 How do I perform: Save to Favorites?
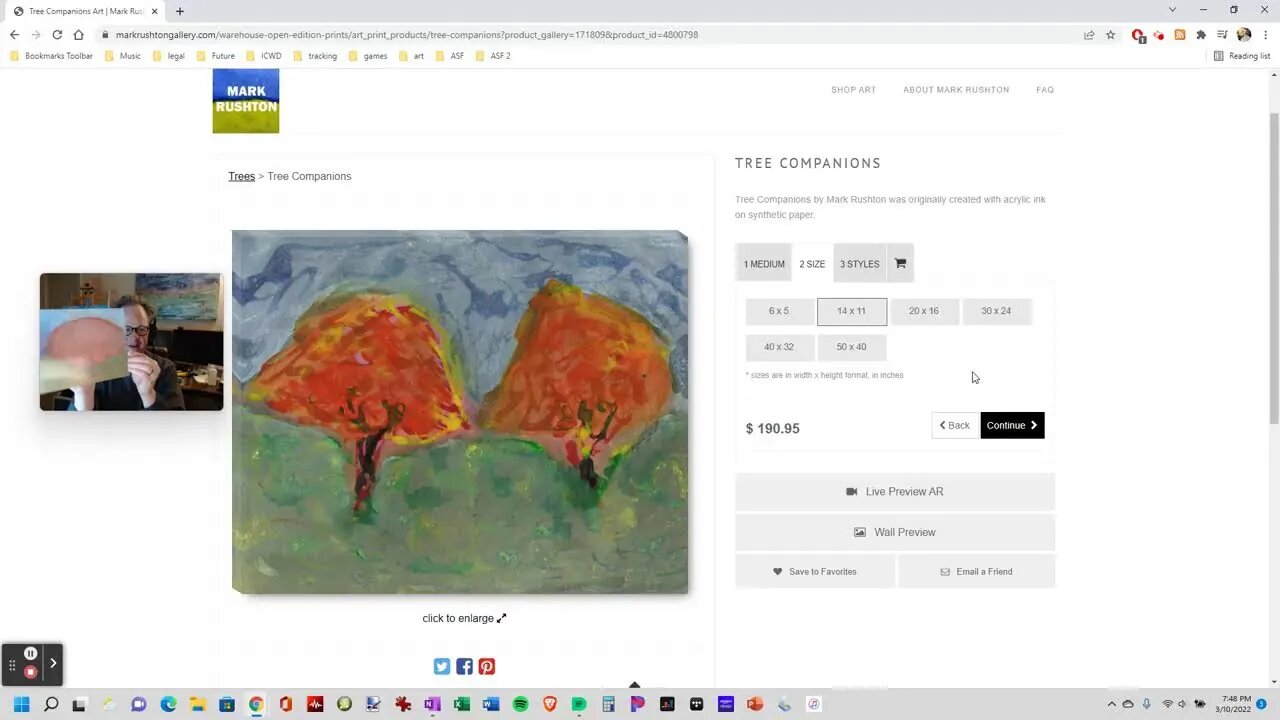[815, 572]
